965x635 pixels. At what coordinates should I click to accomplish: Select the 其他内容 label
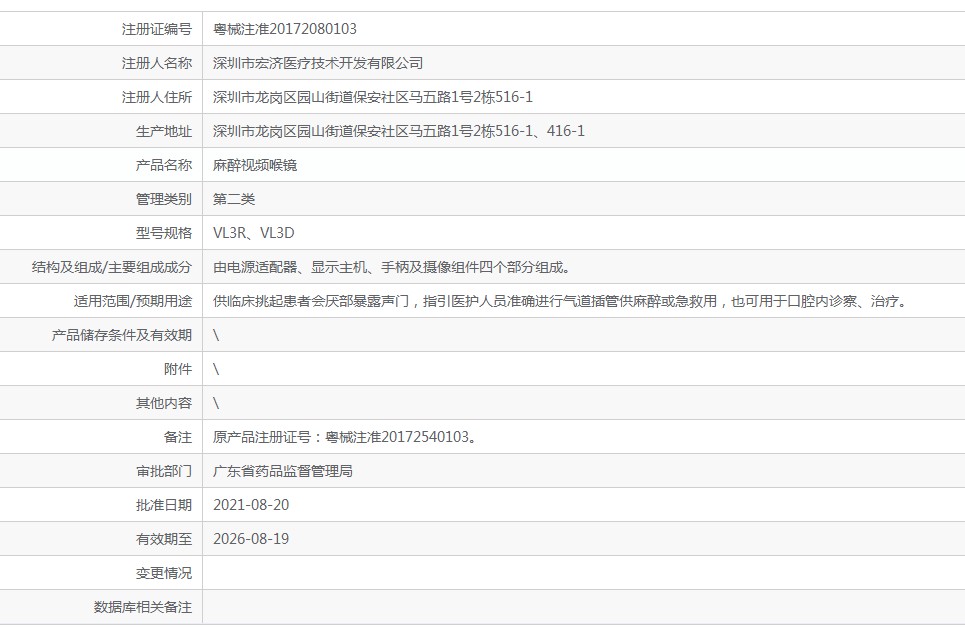[164, 404]
